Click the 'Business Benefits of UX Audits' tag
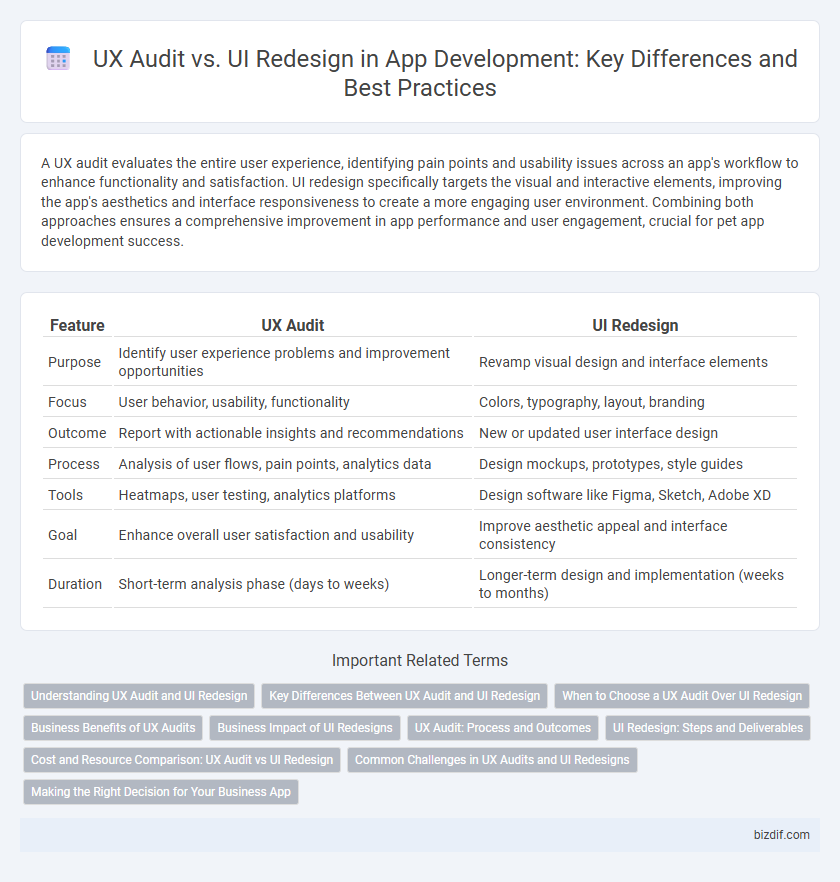Screen dimensions: 840x882 (x=112, y=727)
